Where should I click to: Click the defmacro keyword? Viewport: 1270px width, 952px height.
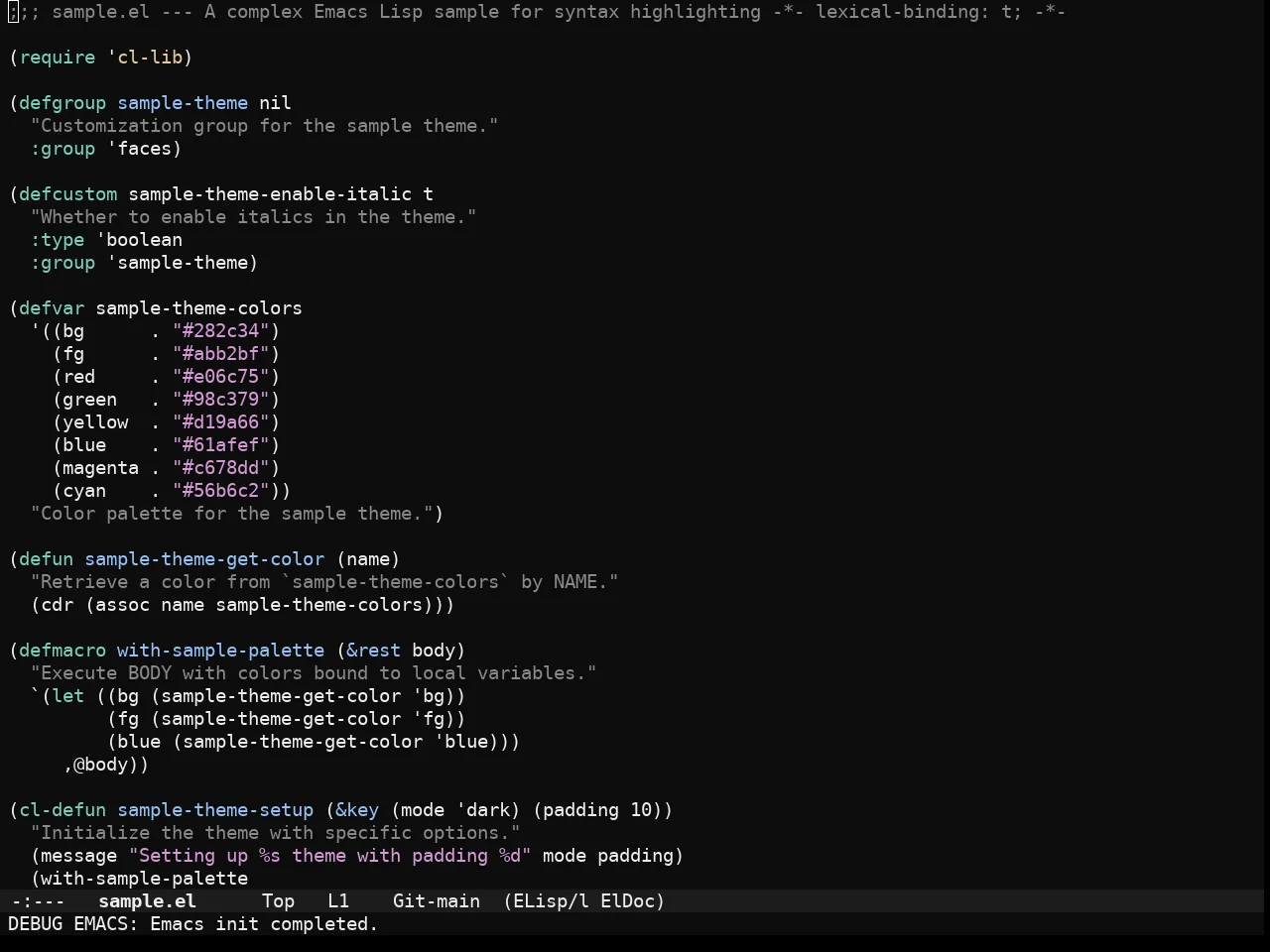(x=63, y=651)
